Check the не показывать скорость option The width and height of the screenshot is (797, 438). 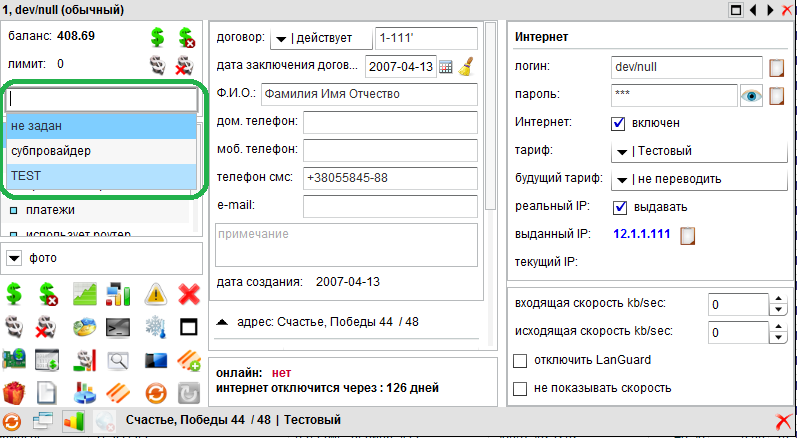pyautogui.click(x=520, y=387)
